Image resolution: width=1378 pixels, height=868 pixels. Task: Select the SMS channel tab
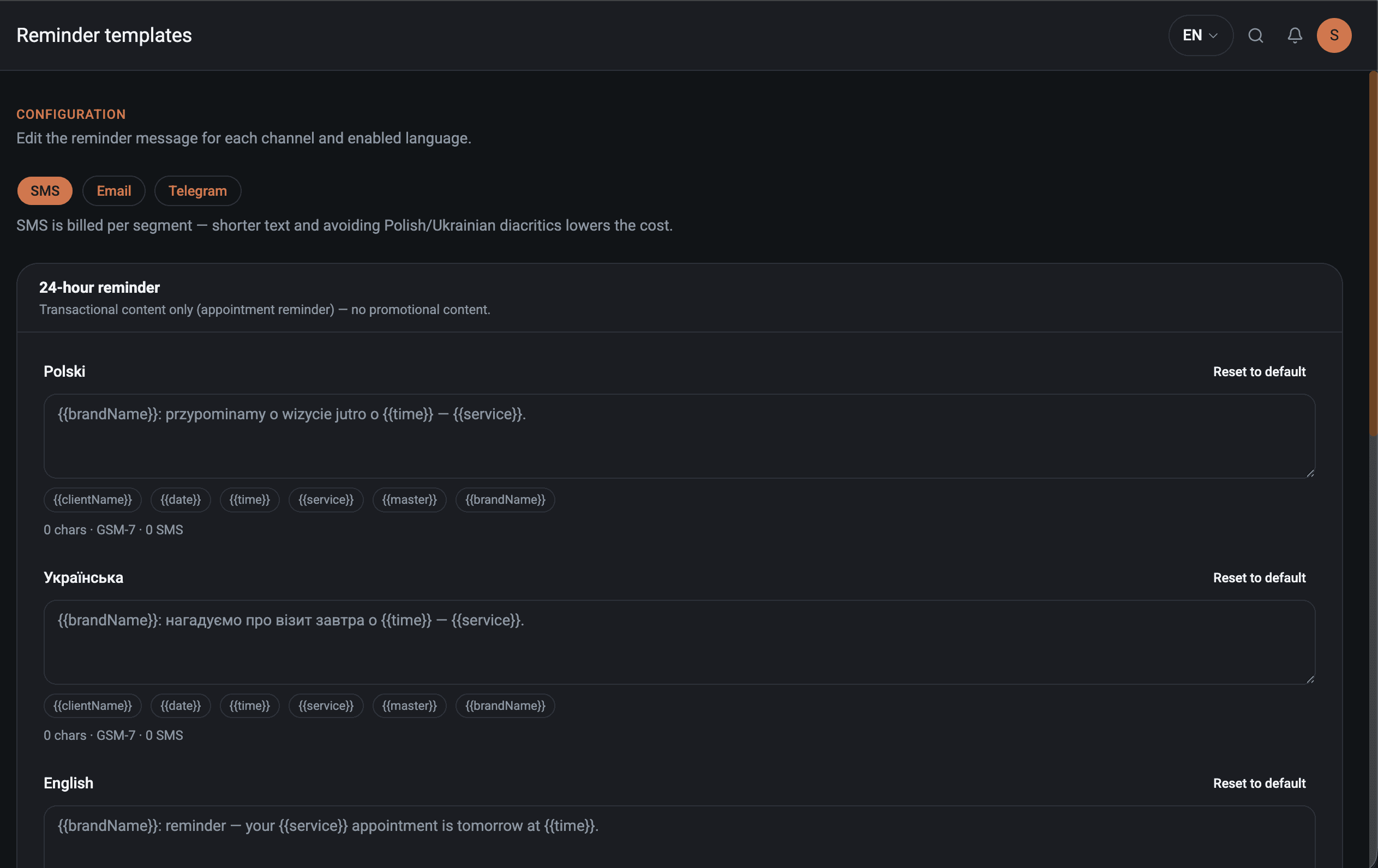(45, 191)
